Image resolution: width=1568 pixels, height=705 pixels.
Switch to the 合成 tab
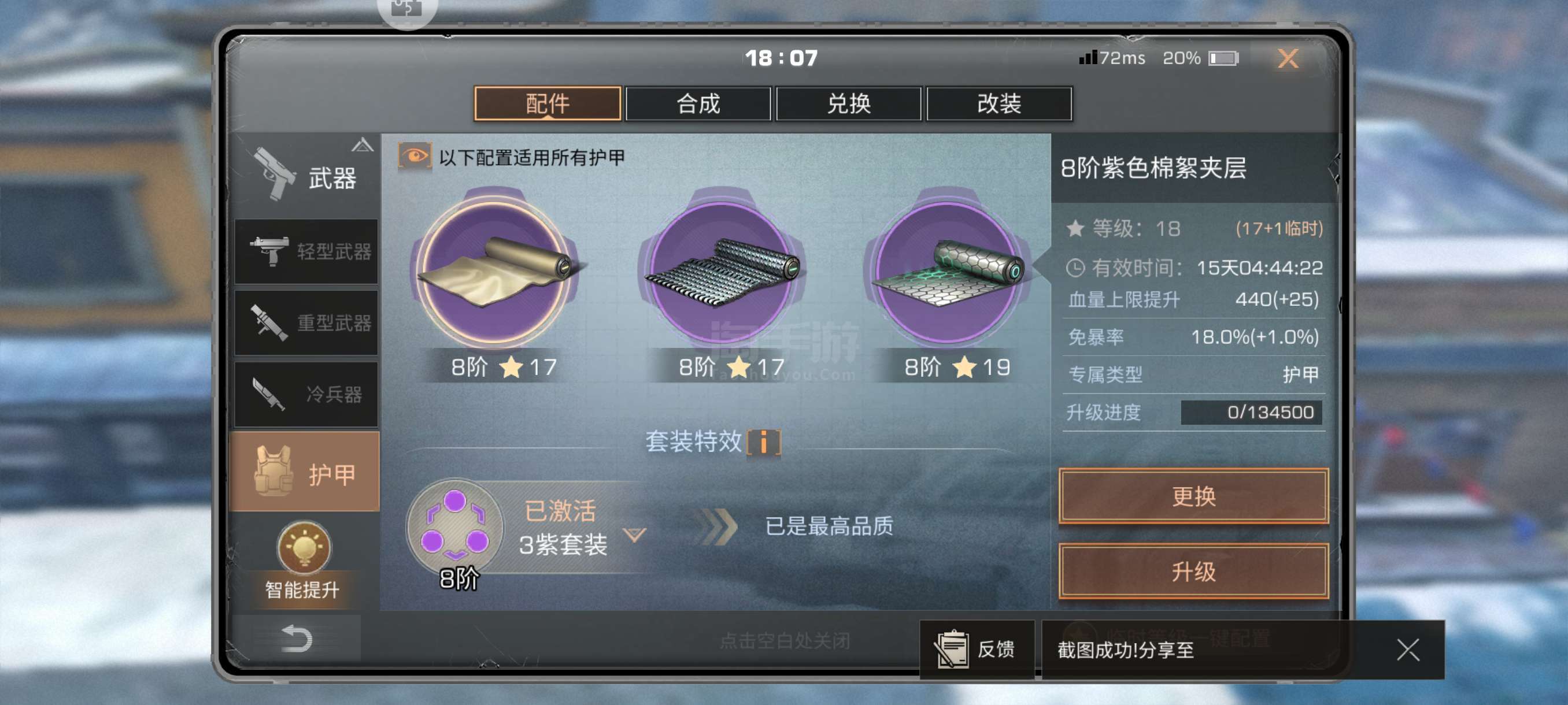click(698, 103)
